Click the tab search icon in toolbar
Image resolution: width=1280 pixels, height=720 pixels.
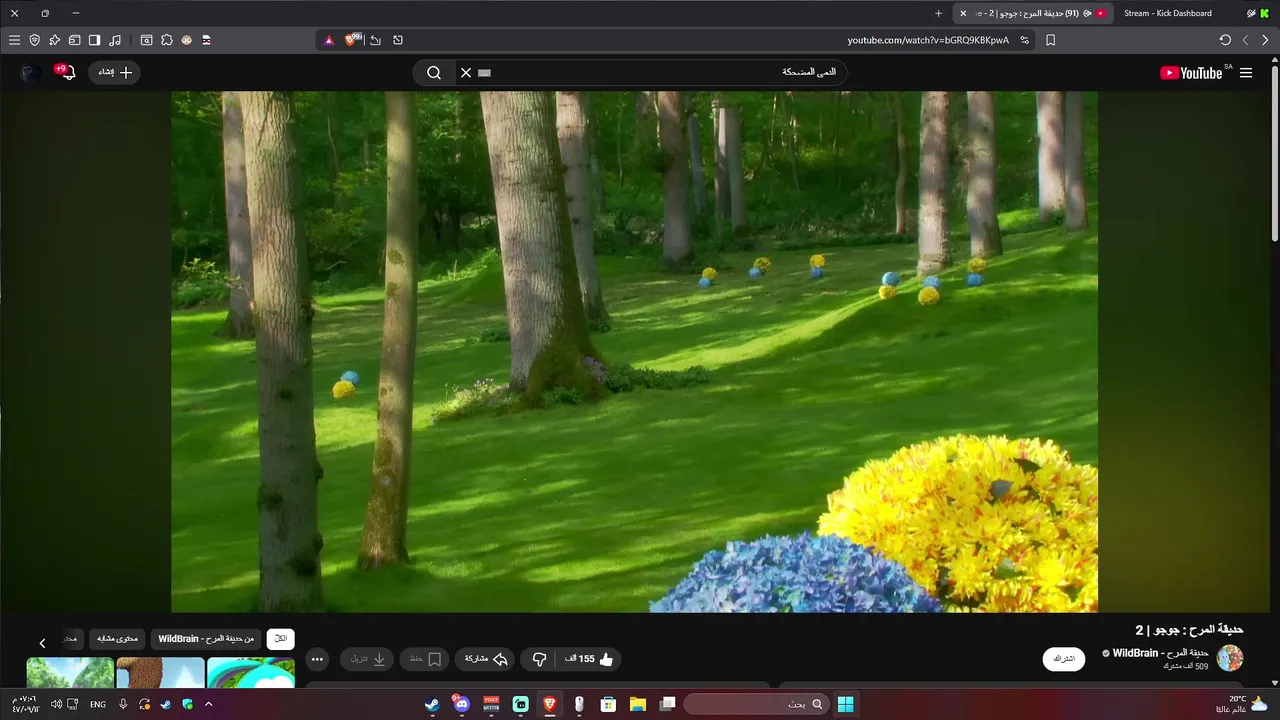coord(146,40)
